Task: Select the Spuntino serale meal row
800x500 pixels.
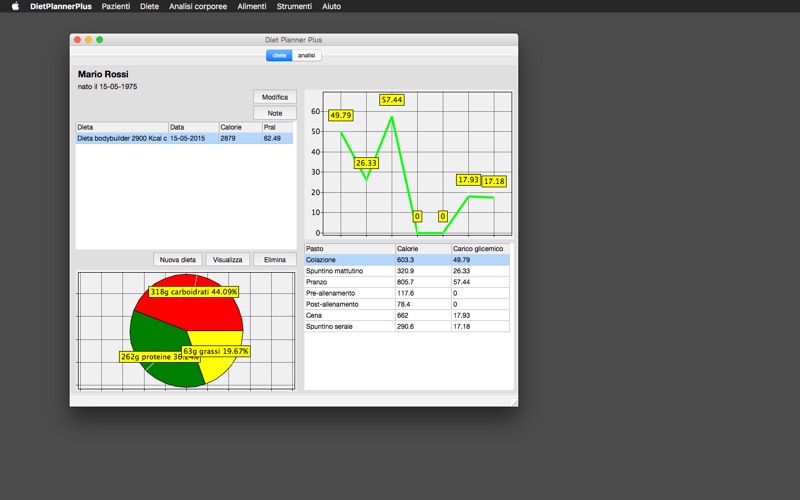Action: (x=407, y=327)
